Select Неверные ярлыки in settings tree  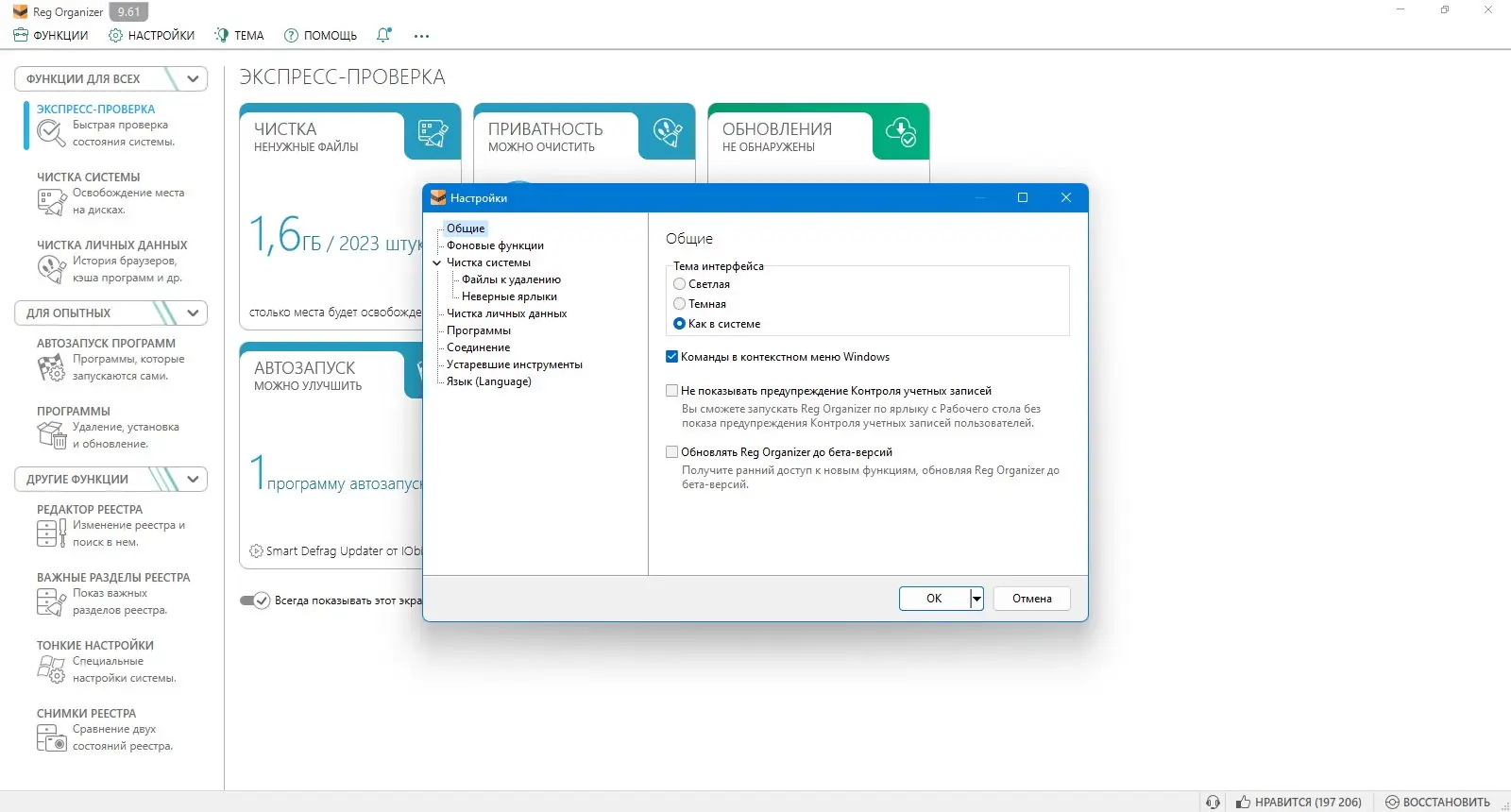point(509,296)
